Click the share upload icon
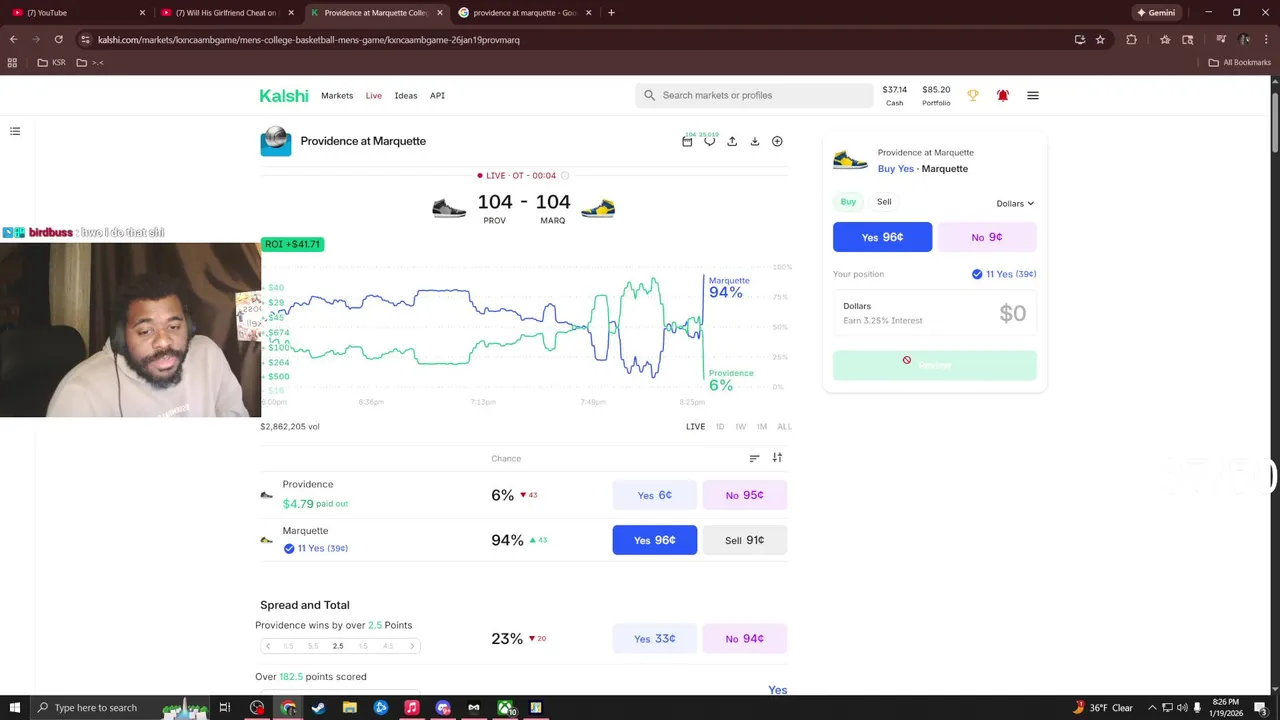The width and height of the screenshot is (1280, 720). (732, 142)
